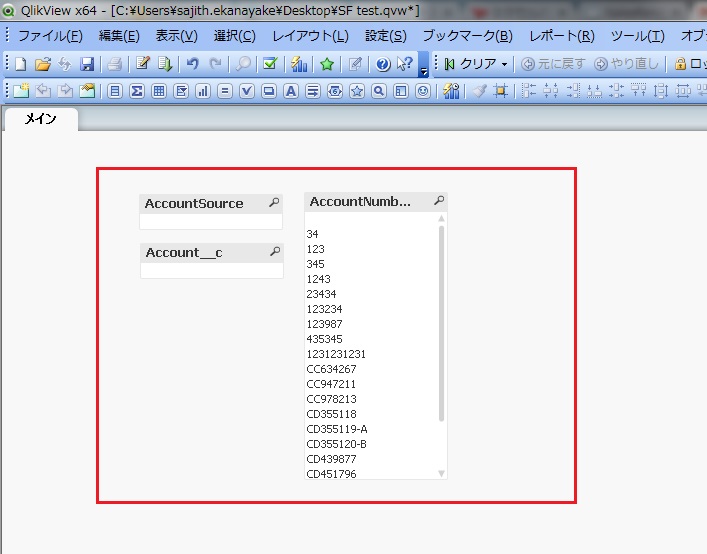Open the 表示(V) menu

point(177,36)
